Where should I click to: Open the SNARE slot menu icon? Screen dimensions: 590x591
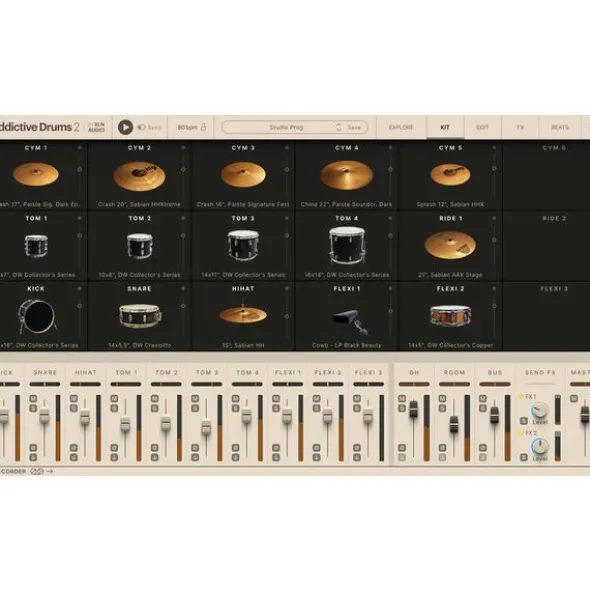tap(183, 289)
